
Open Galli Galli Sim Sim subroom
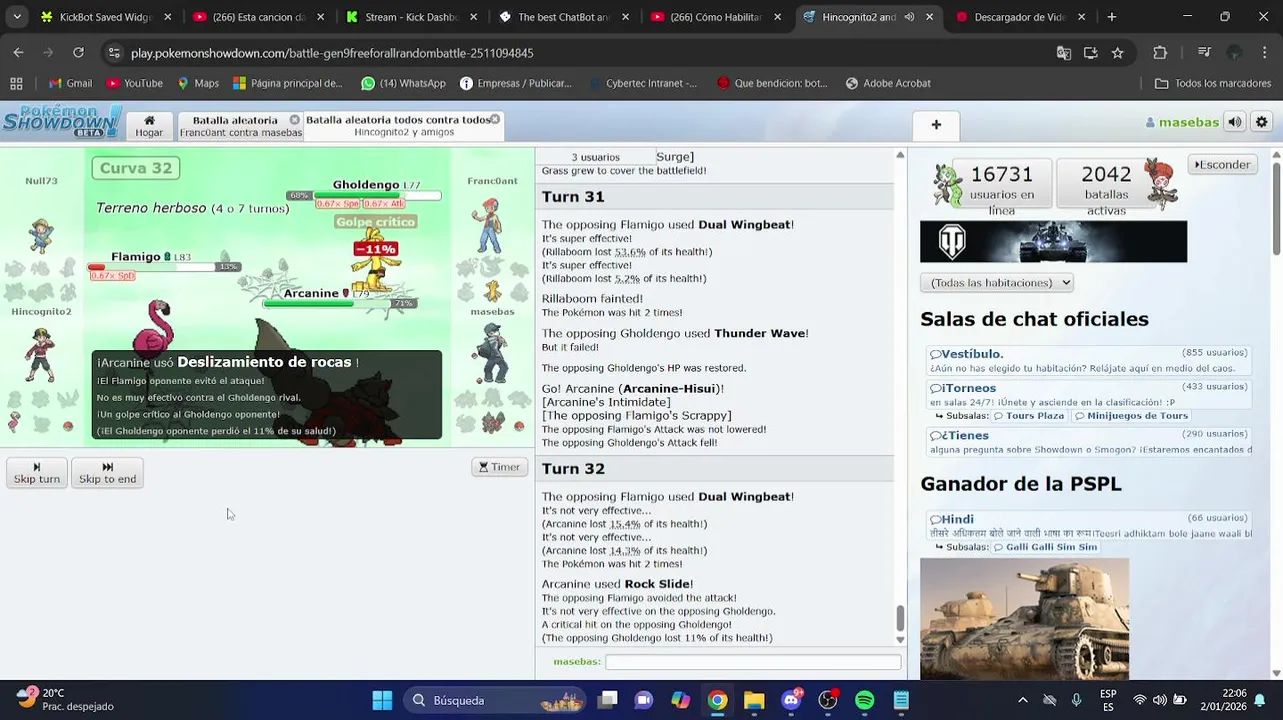(1045, 548)
